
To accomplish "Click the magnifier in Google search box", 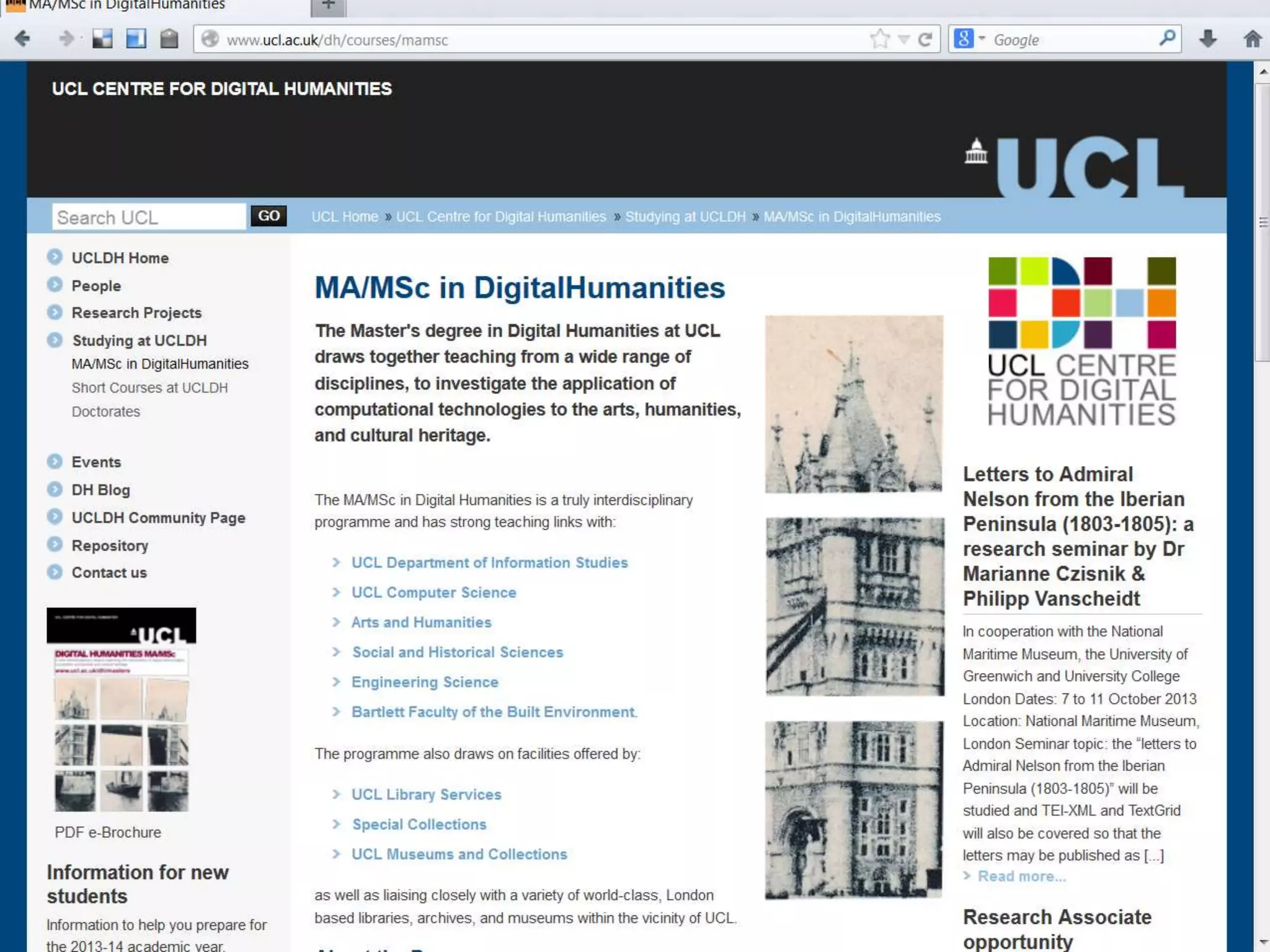I will 1167,38.
